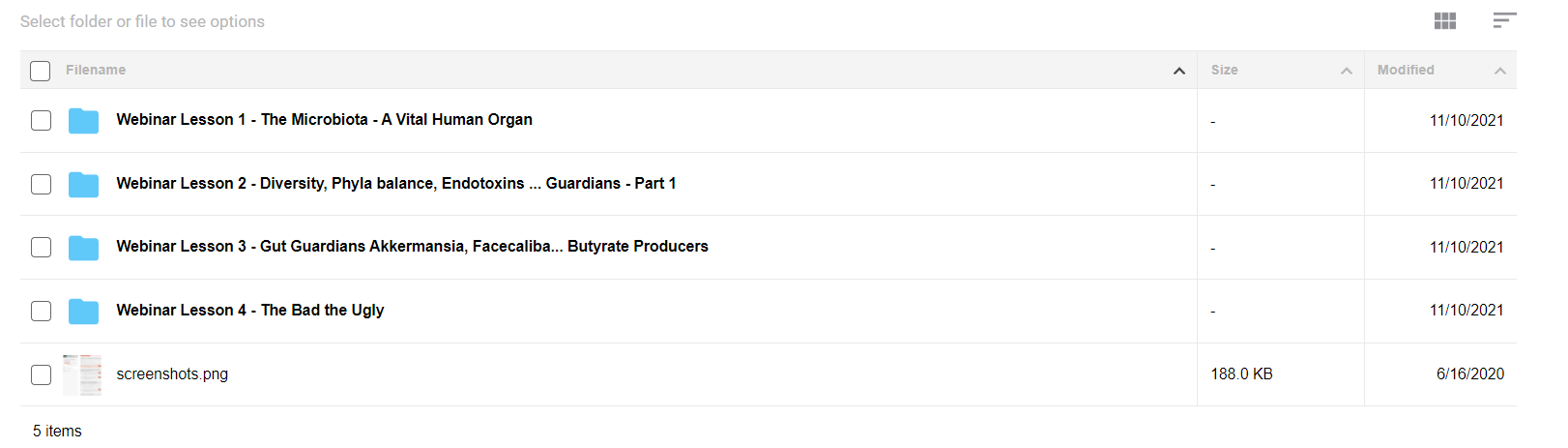Image resolution: width=1568 pixels, height=448 pixels.
Task: Click the Size column header label
Action: (1224, 70)
